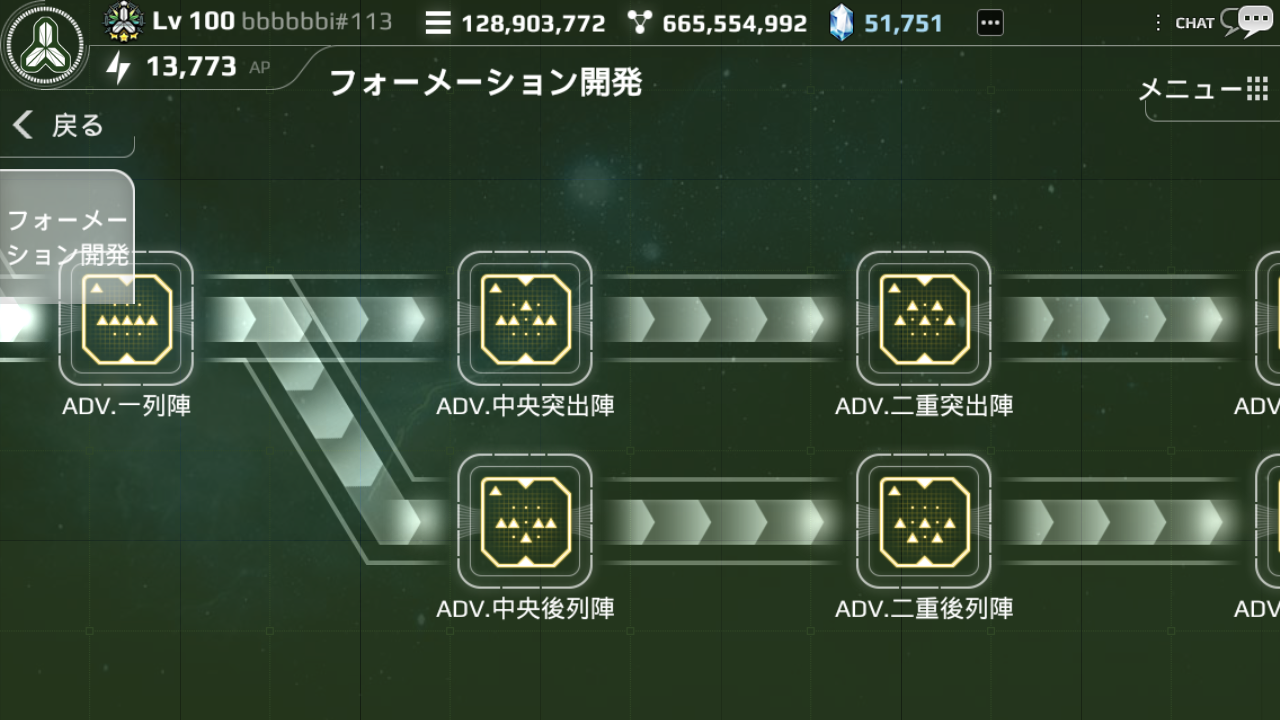Open chat options vertical dots
The height and width of the screenshot is (720, 1280).
tap(1158, 22)
